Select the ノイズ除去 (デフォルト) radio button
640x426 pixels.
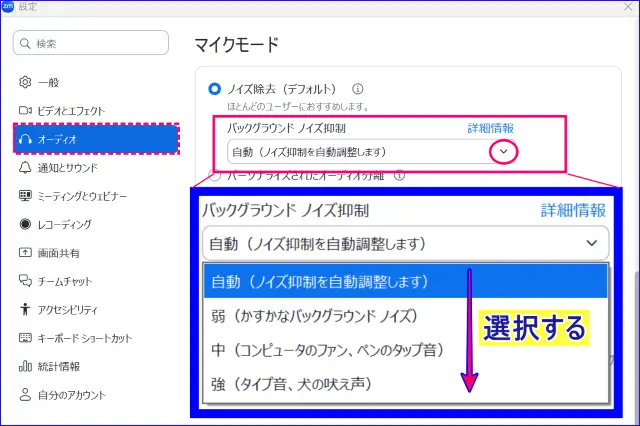point(214,88)
